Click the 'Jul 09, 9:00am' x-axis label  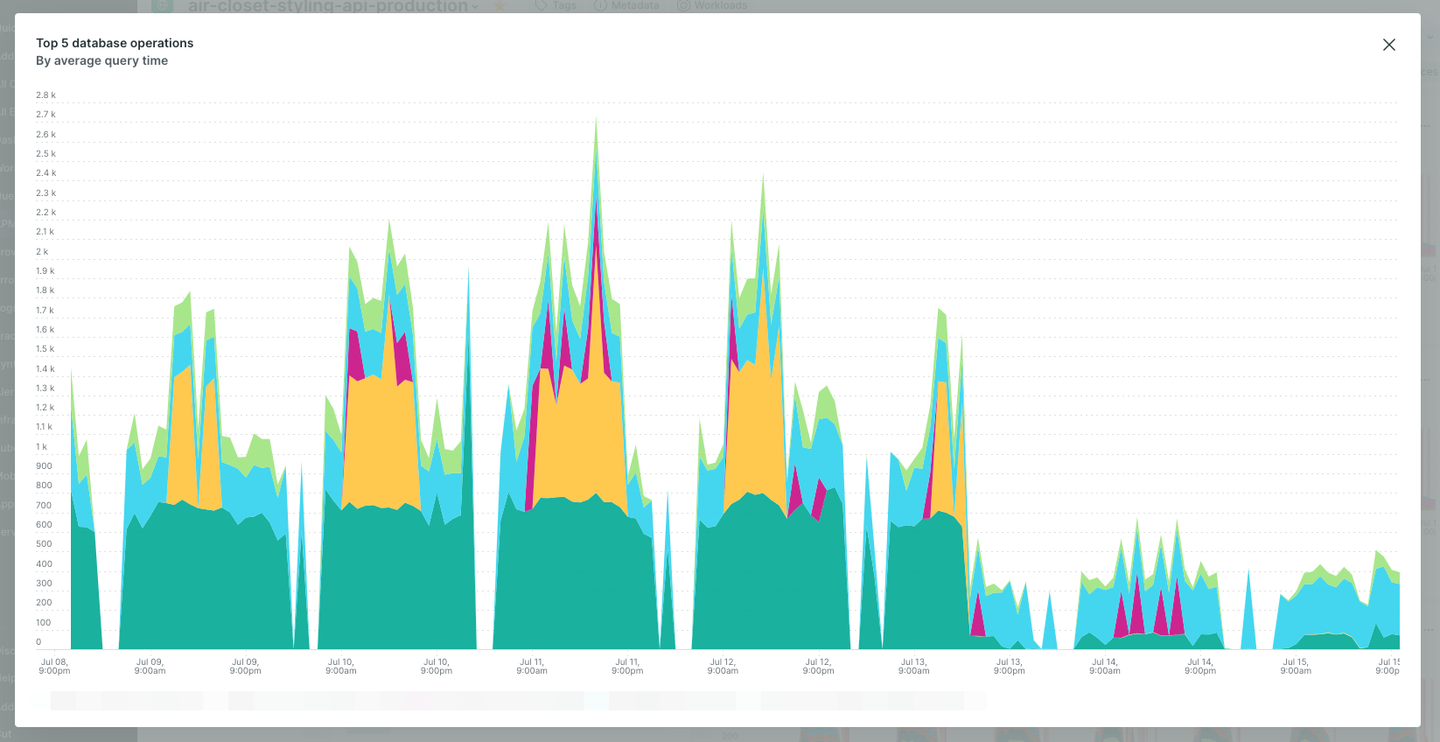150,666
